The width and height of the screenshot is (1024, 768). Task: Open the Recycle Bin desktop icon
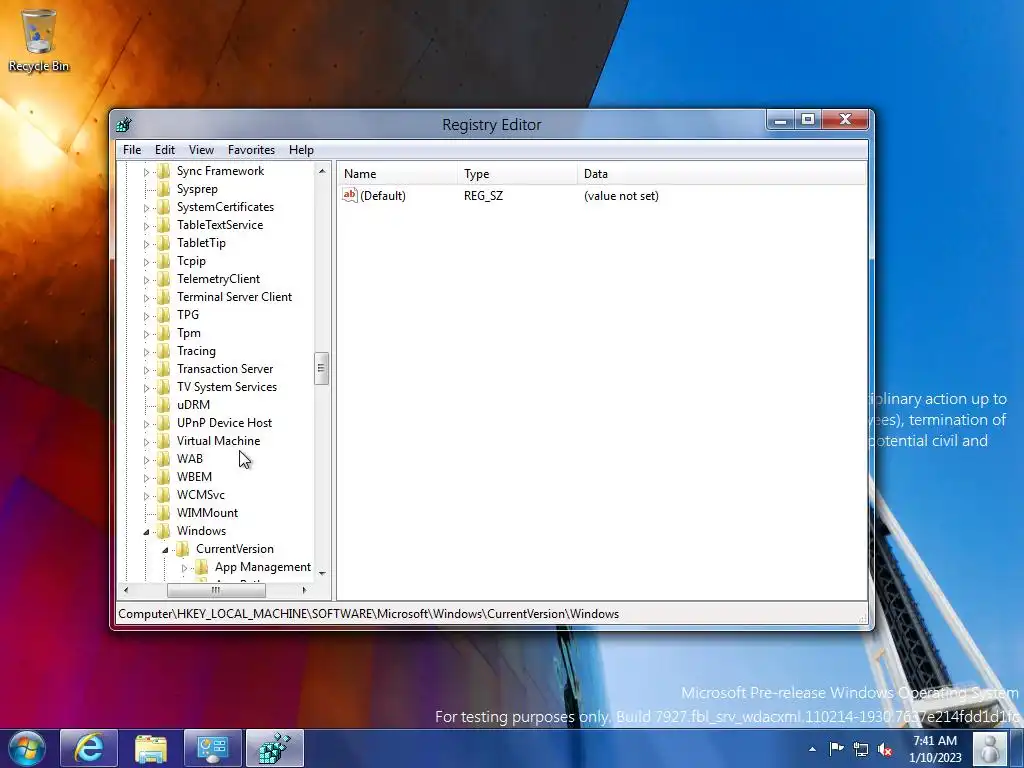[39, 40]
